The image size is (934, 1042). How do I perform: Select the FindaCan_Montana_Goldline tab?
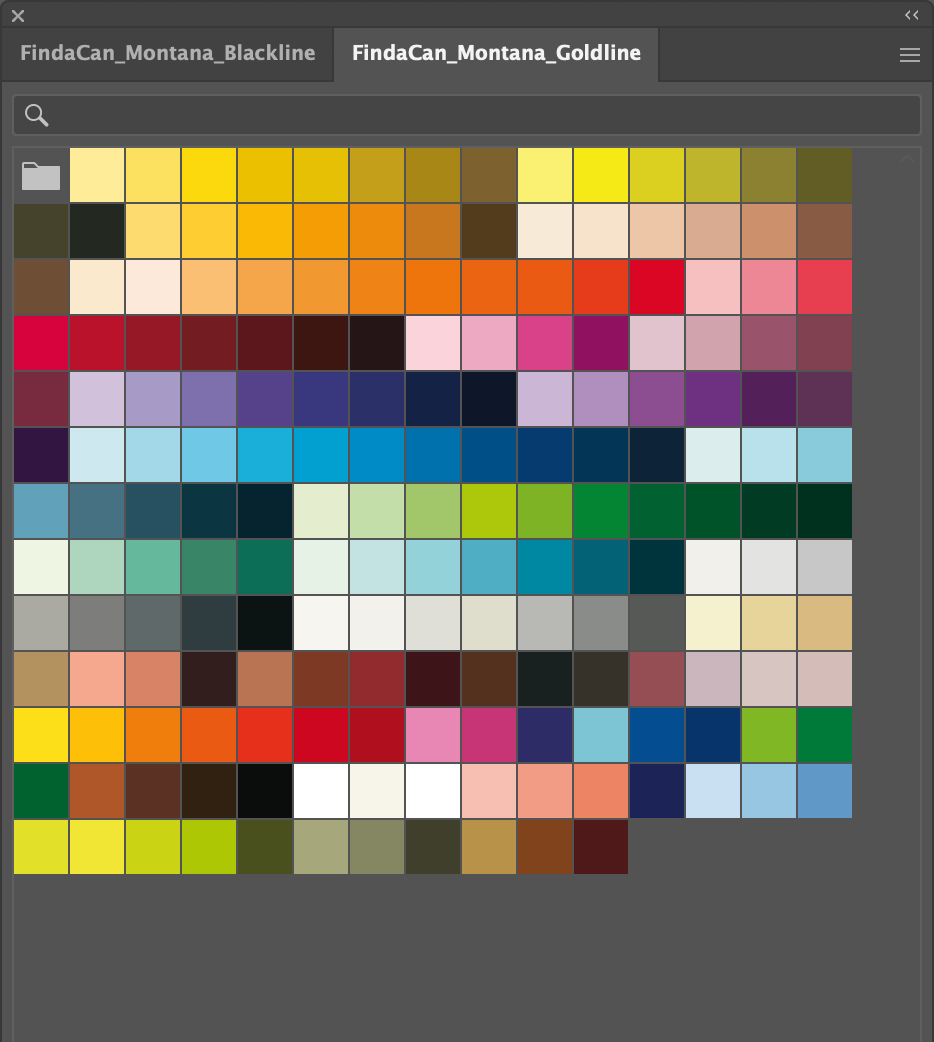(496, 53)
